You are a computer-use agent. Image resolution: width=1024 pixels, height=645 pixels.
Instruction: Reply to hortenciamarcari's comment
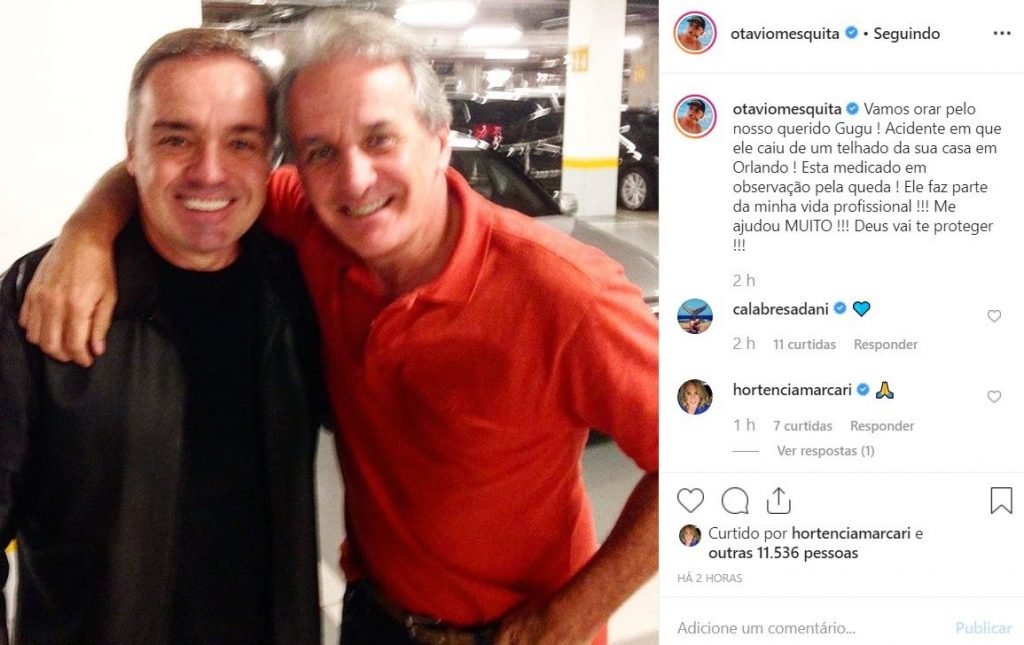[882, 426]
